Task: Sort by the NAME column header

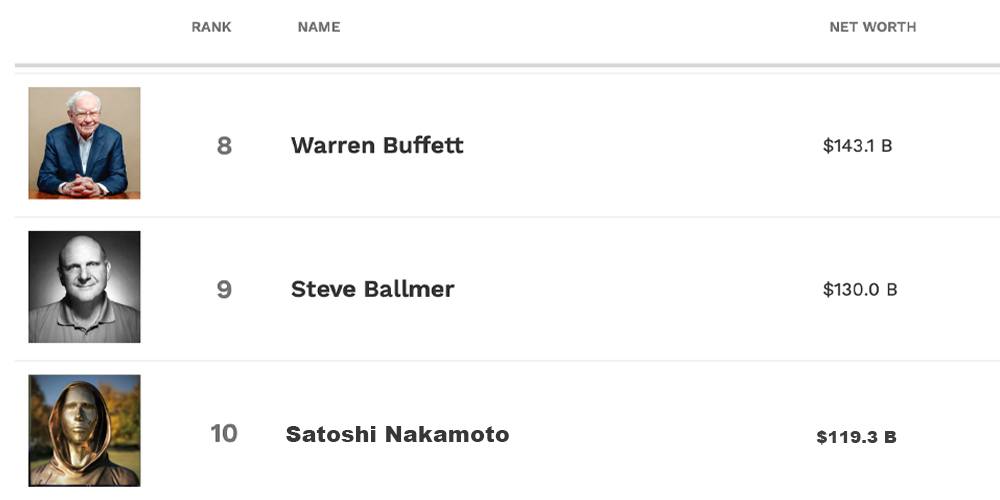Action: click(319, 27)
